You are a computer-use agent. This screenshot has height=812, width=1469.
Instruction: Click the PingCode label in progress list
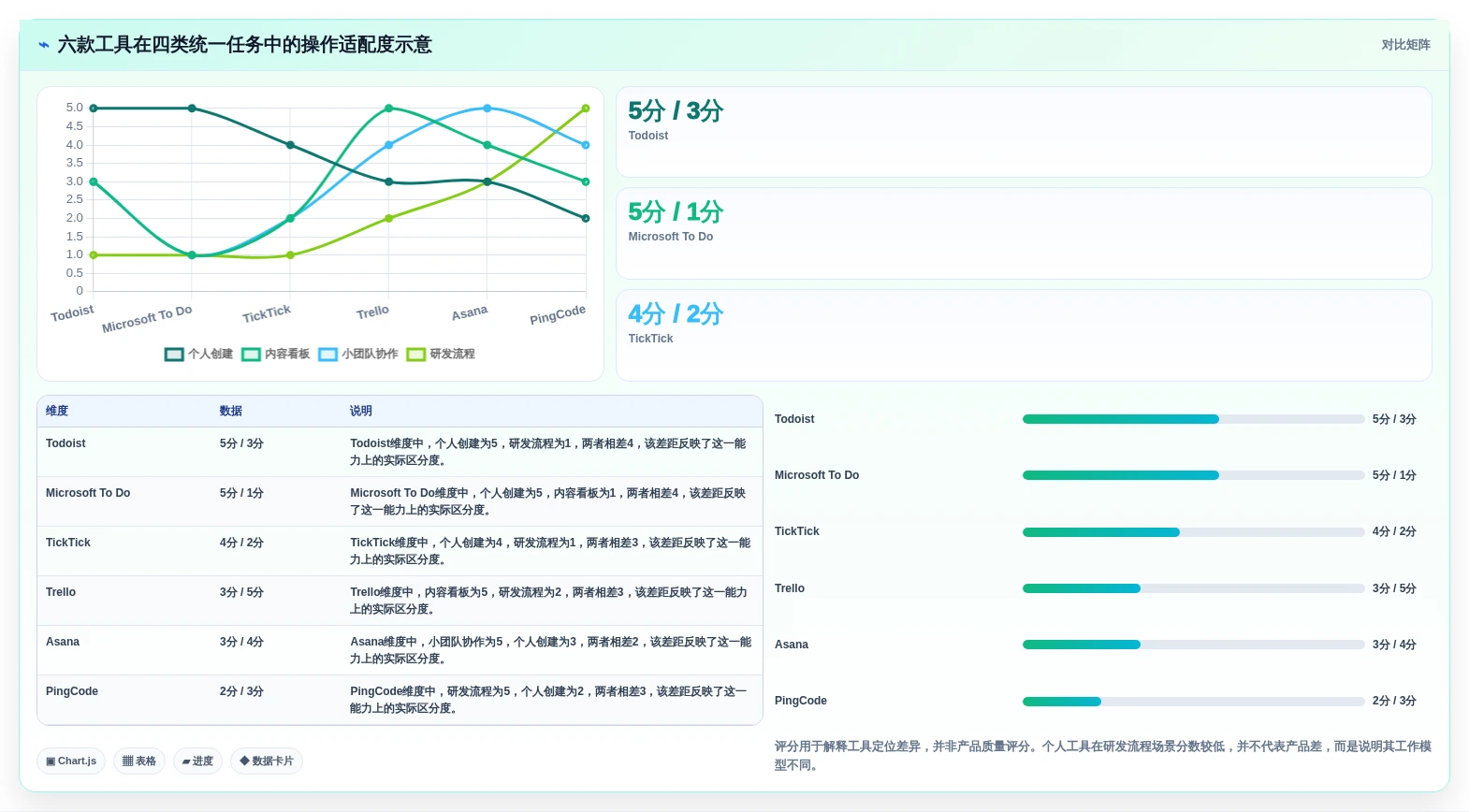click(x=801, y=701)
